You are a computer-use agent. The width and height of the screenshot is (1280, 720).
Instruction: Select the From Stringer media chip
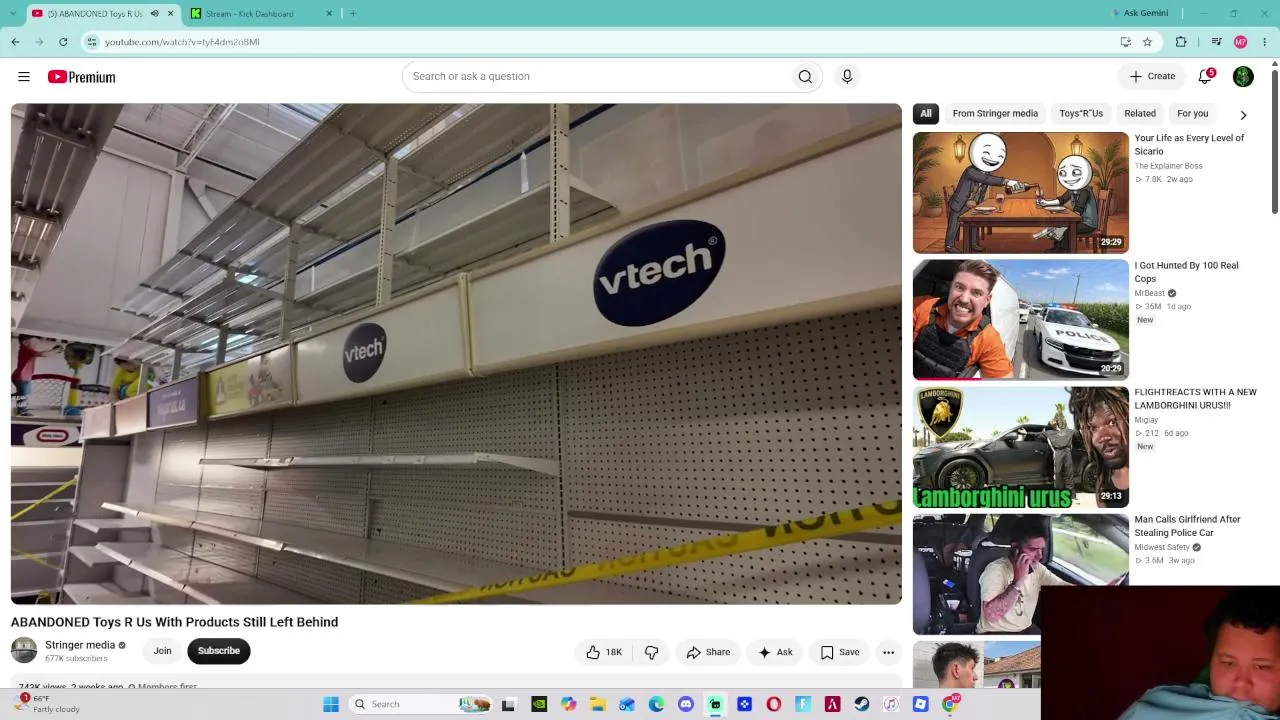[x=995, y=113]
